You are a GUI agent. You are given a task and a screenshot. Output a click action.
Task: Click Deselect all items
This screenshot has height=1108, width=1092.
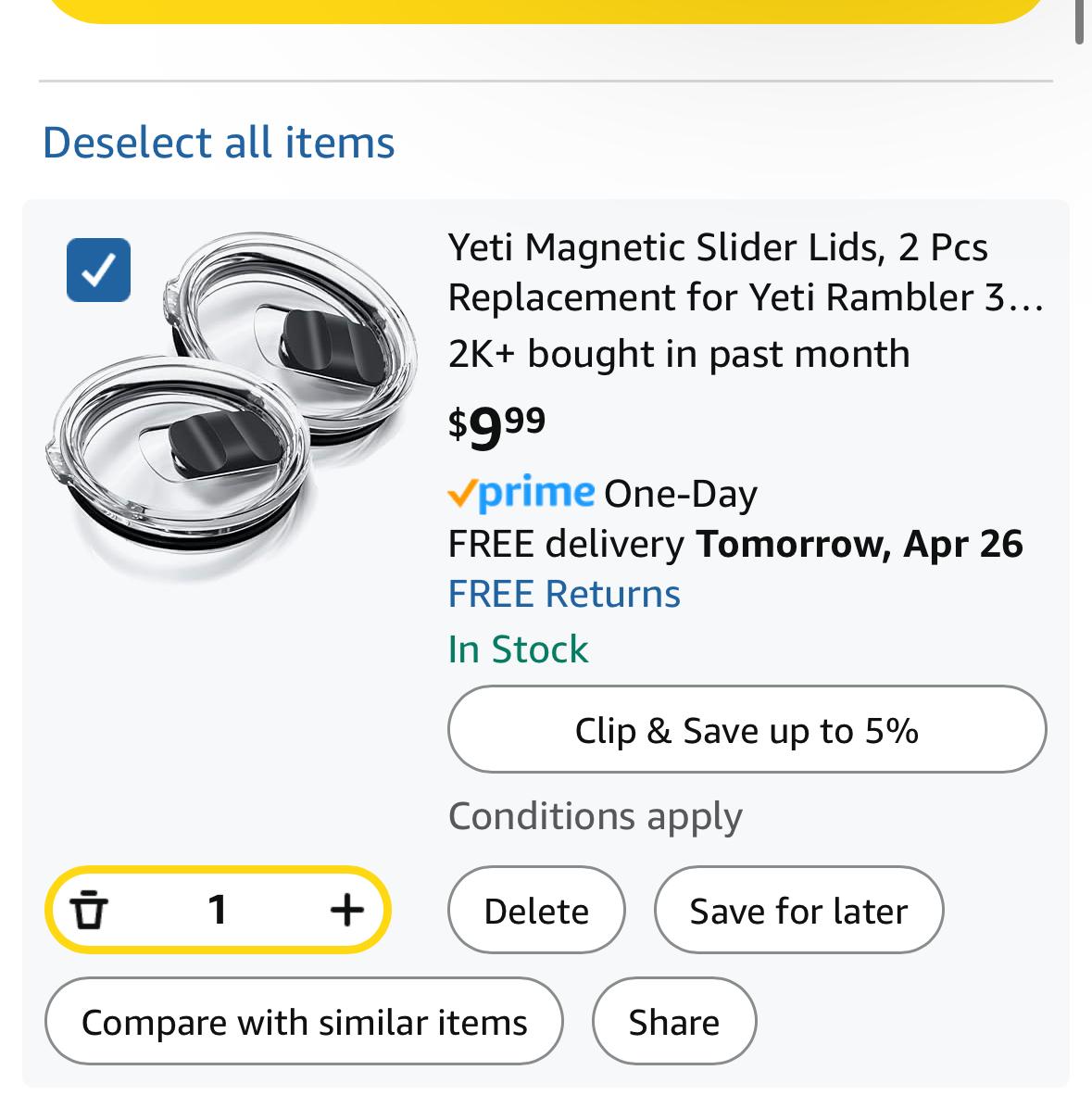click(x=219, y=142)
